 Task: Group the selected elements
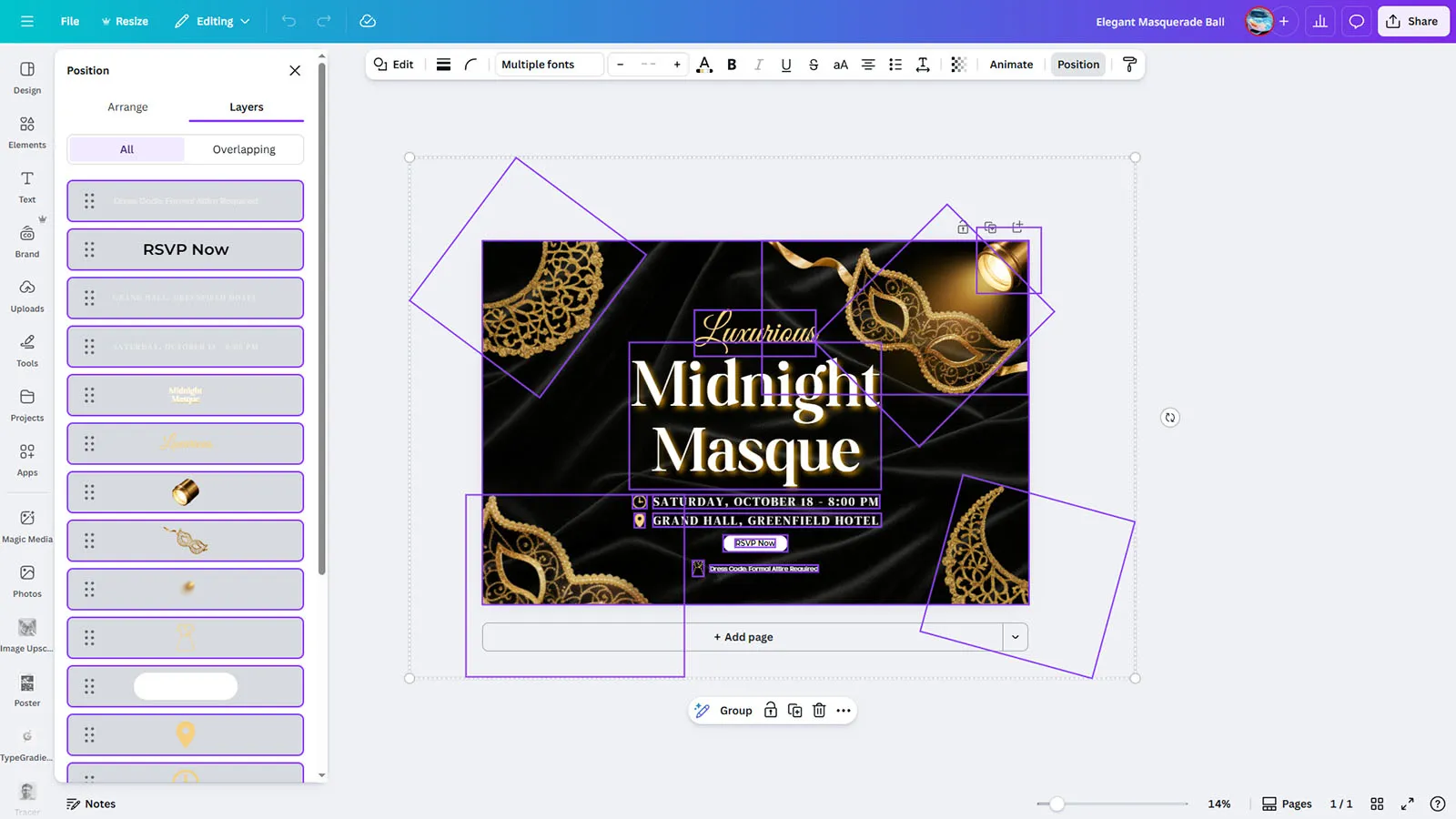click(735, 711)
